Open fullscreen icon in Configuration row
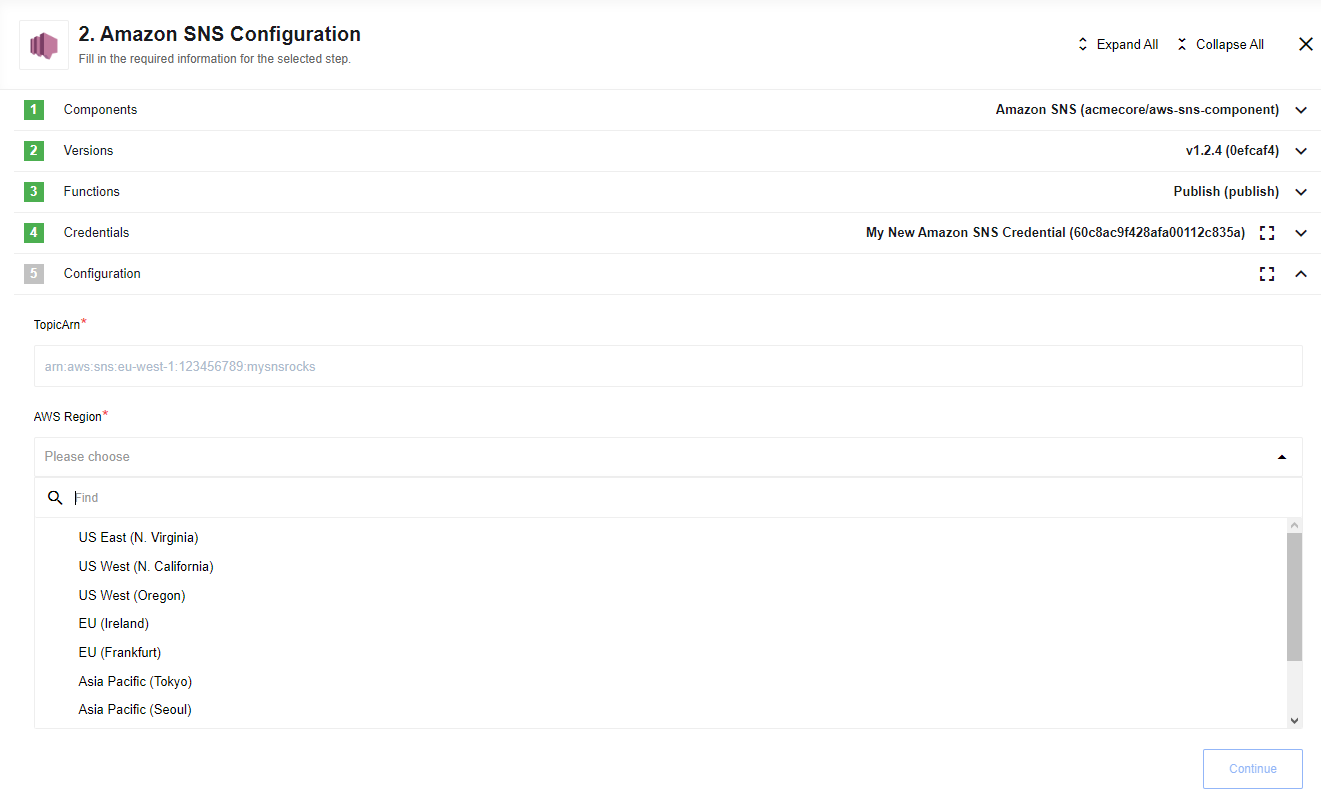The width and height of the screenshot is (1321, 800). coord(1267,274)
